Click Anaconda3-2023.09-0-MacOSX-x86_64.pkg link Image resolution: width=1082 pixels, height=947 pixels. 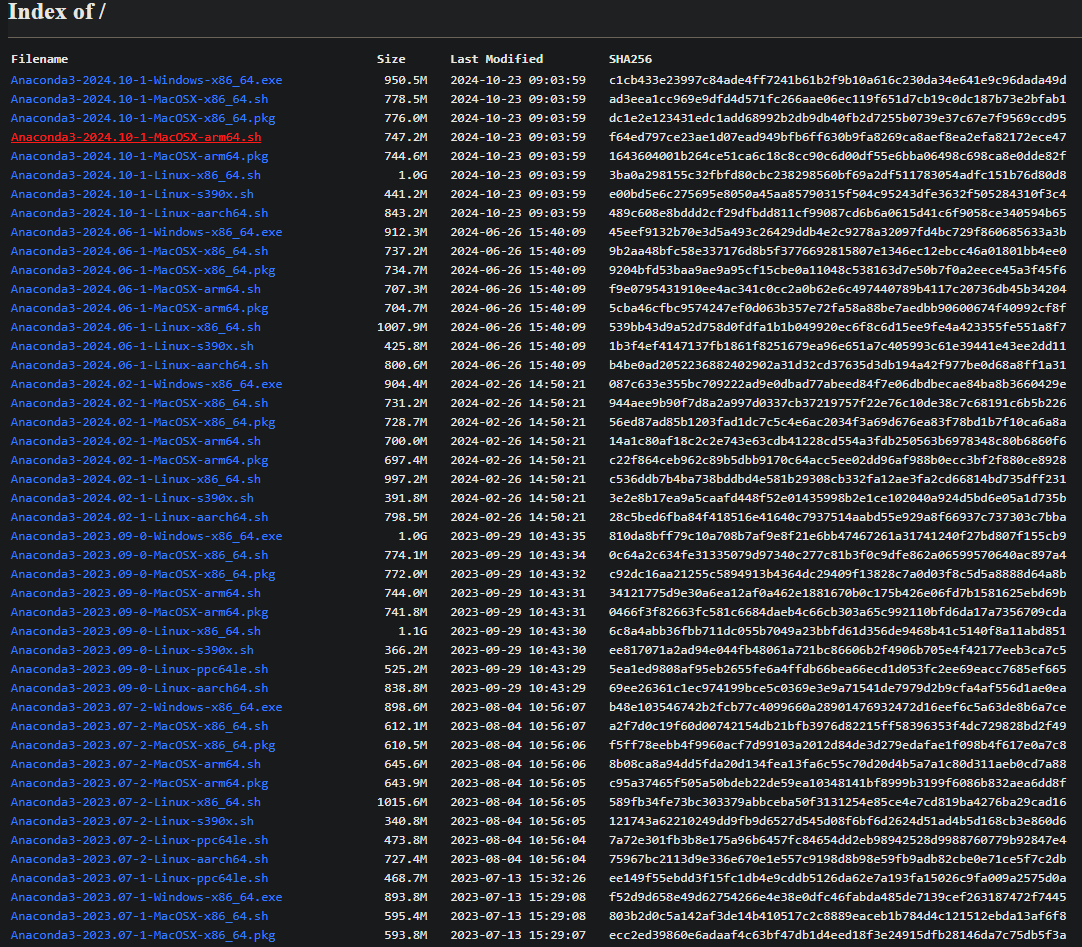click(x=143, y=574)
